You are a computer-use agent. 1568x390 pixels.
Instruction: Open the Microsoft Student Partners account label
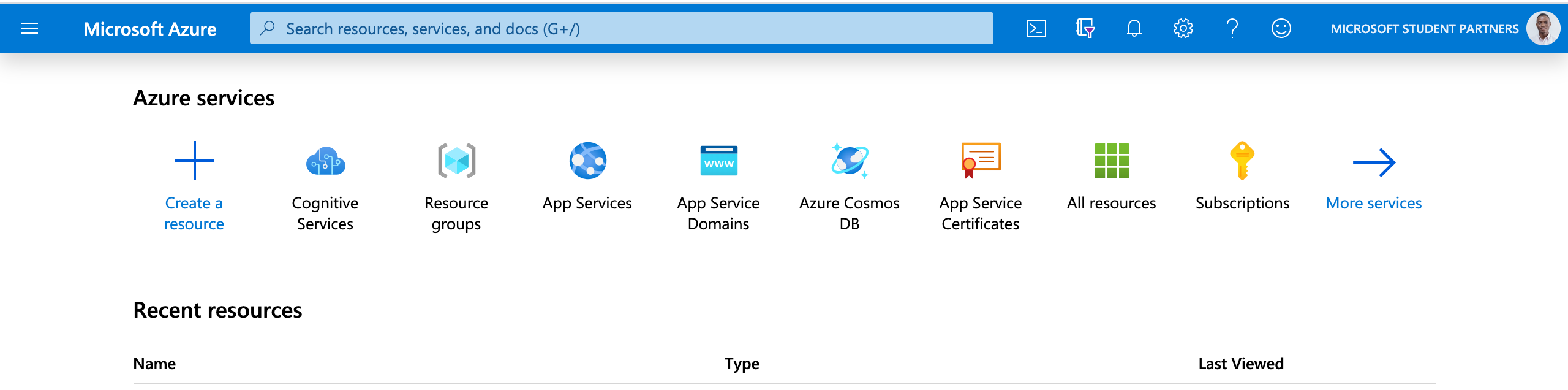[1425, 29]
